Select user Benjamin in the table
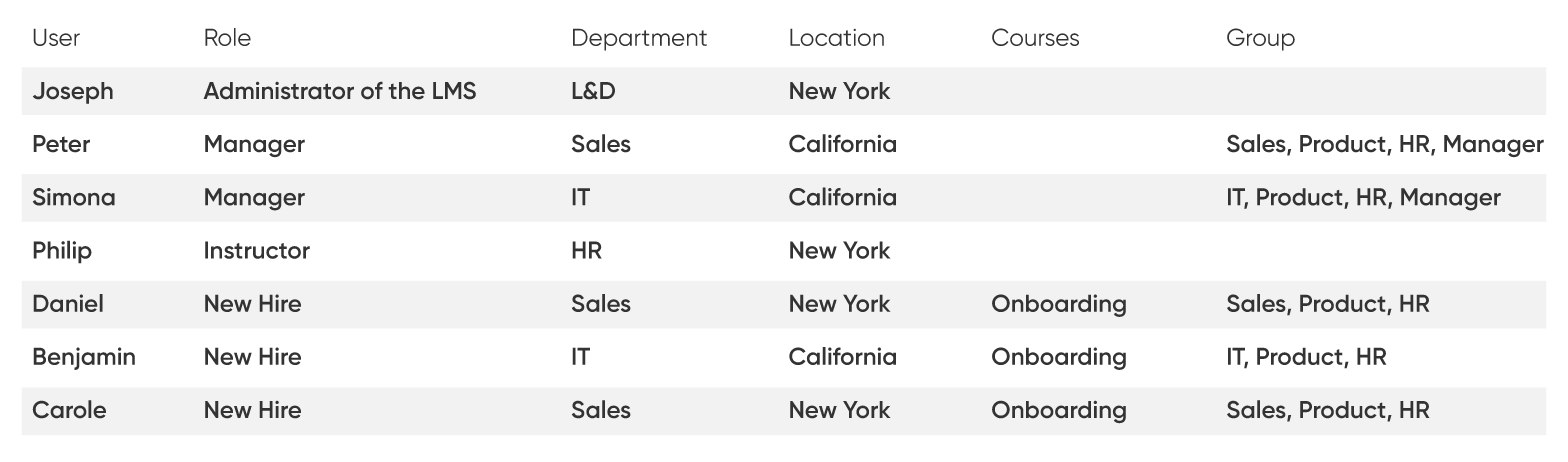 coord(84,358)
